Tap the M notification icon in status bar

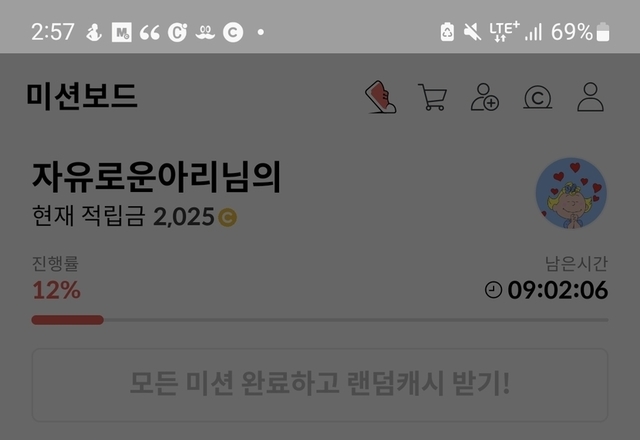coord(122,32)
